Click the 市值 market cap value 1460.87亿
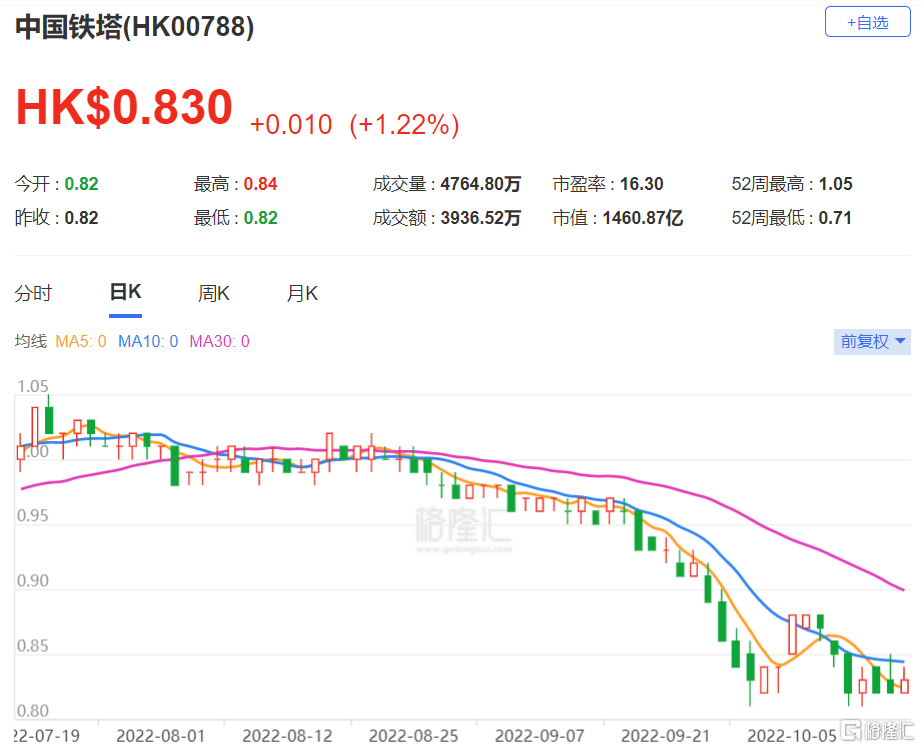The width and height of the screenshot is (922, 748). [x=643, y=218]
